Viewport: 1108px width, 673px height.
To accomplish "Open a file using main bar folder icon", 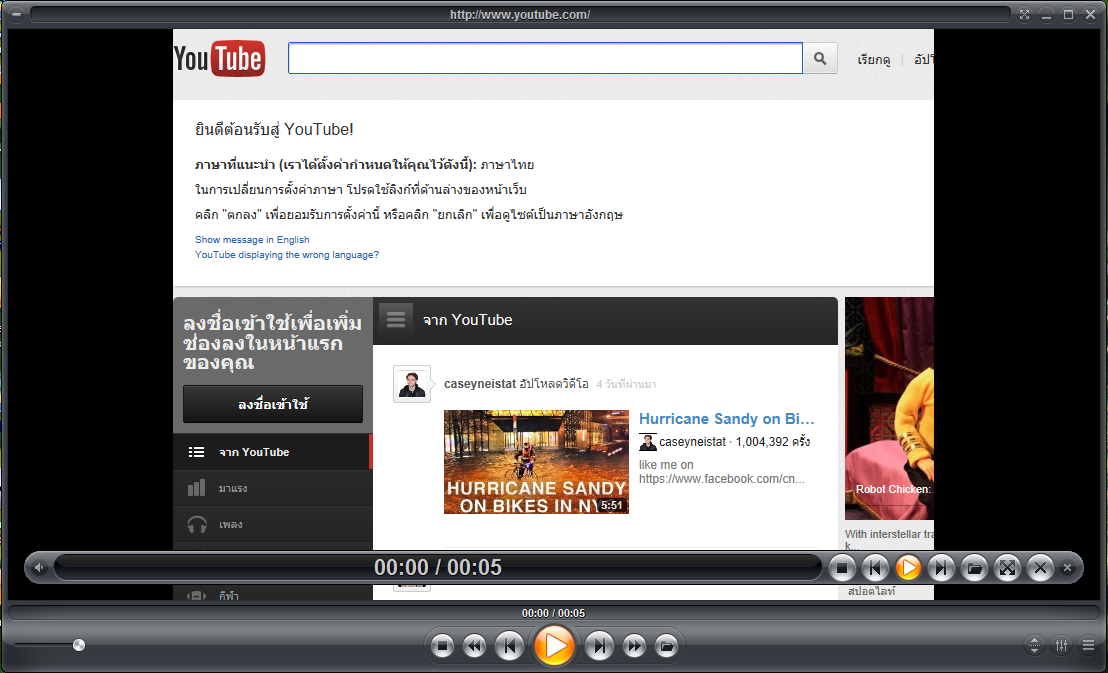I will [x=666, y=645].
